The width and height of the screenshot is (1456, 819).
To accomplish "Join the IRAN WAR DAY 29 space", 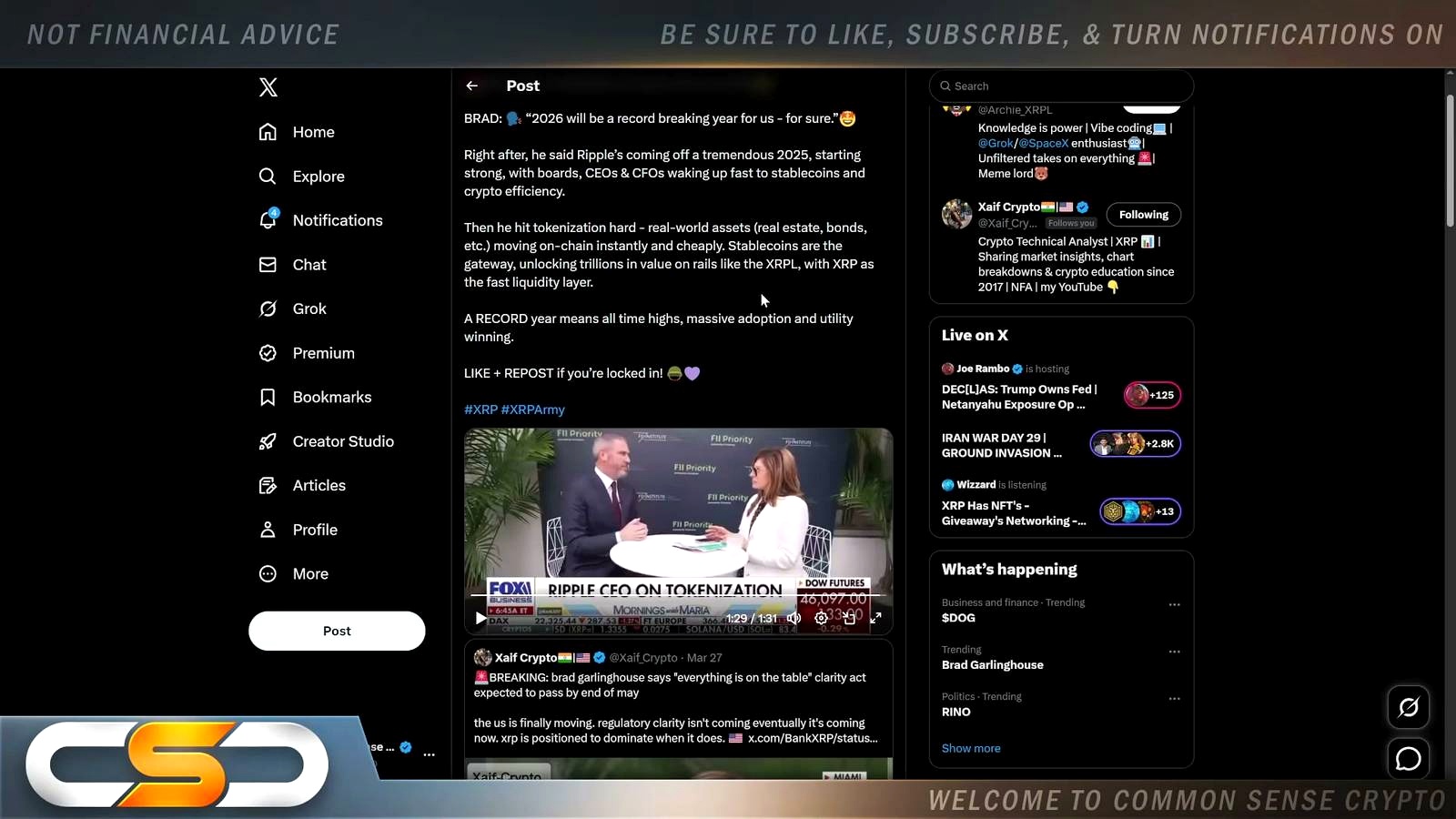I will click(1002, 445).
